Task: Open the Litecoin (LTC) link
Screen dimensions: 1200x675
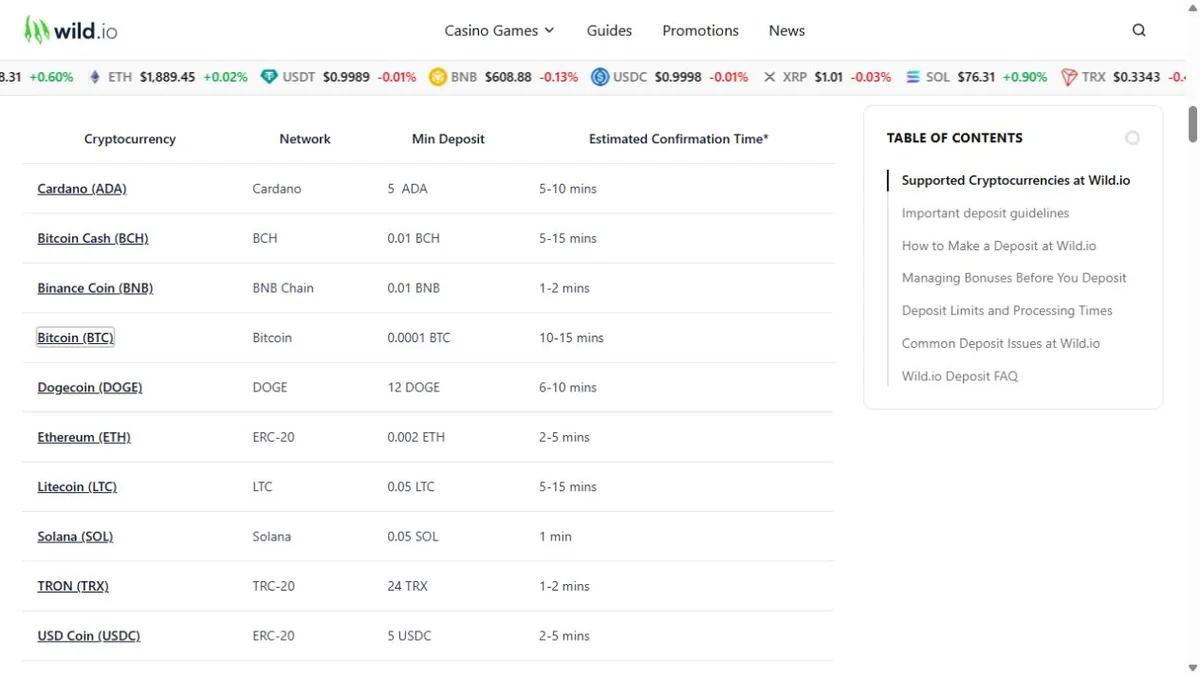Action: coord(77,487)
